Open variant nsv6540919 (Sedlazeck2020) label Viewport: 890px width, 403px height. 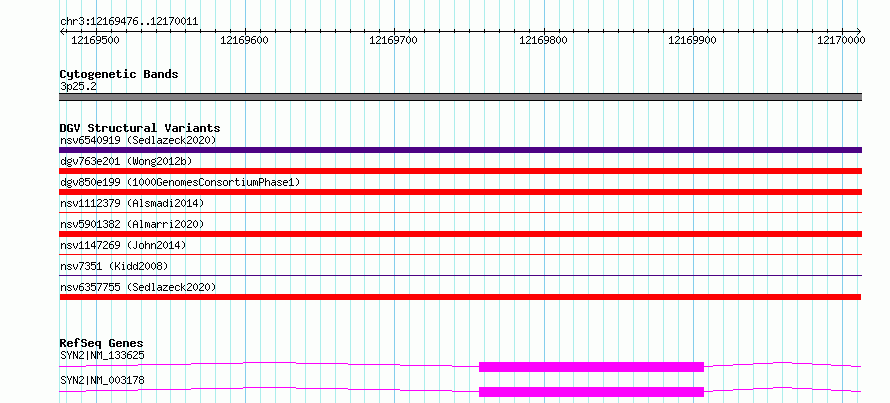click(x=138, y=140)
